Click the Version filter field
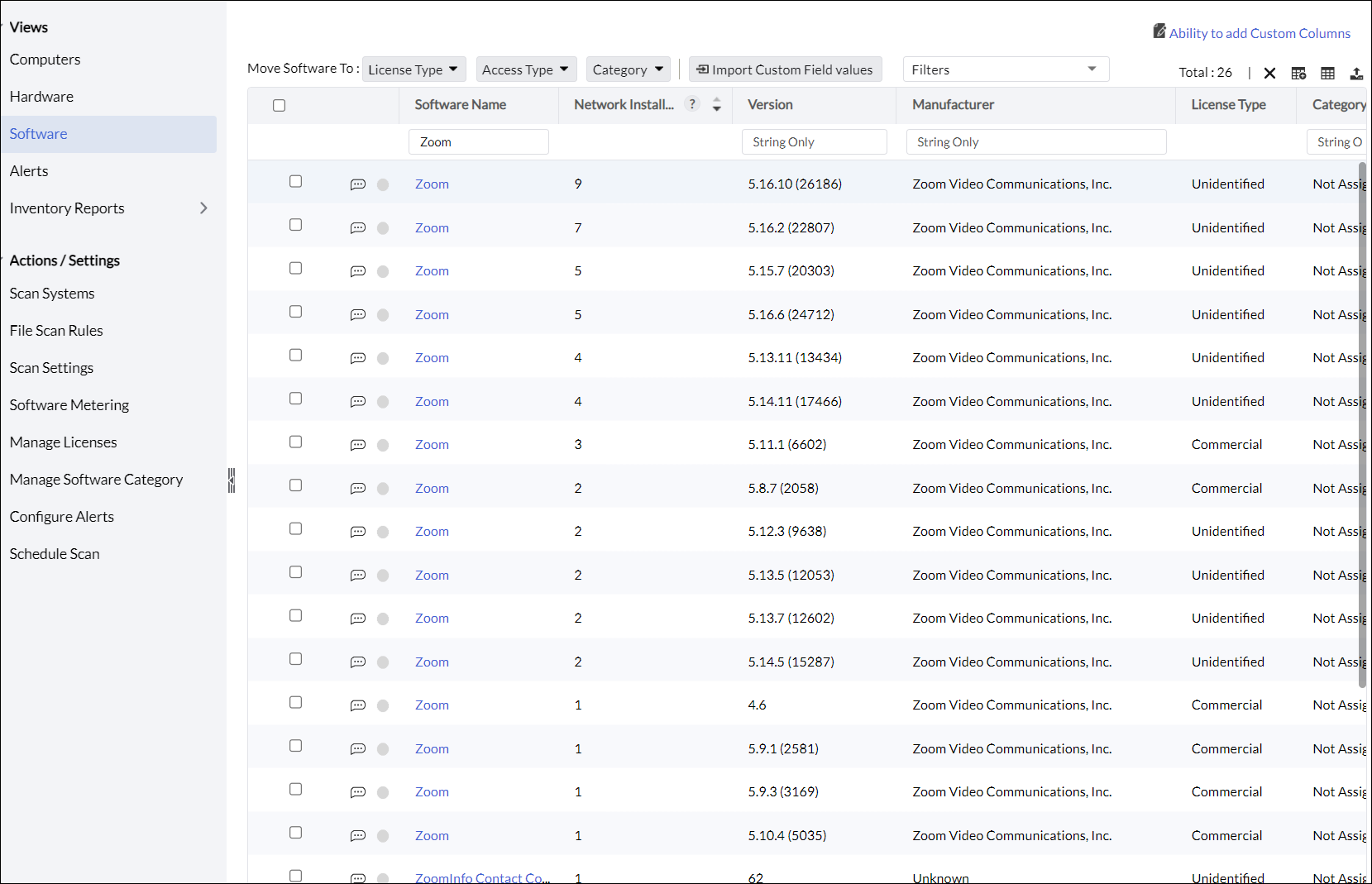This screenshot has height=884, width=1372. coord(814,142)
